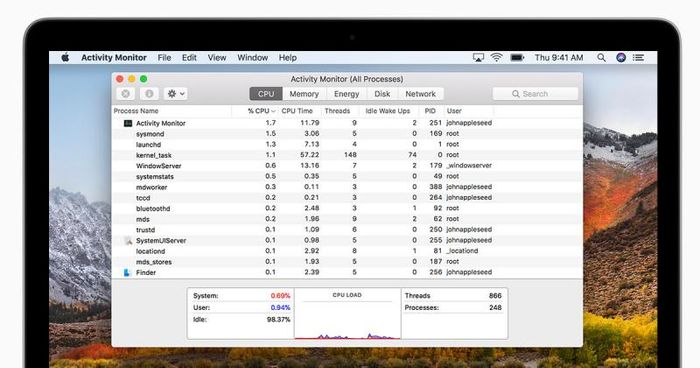Switch to the Energy tab

[x=346, y=94]
